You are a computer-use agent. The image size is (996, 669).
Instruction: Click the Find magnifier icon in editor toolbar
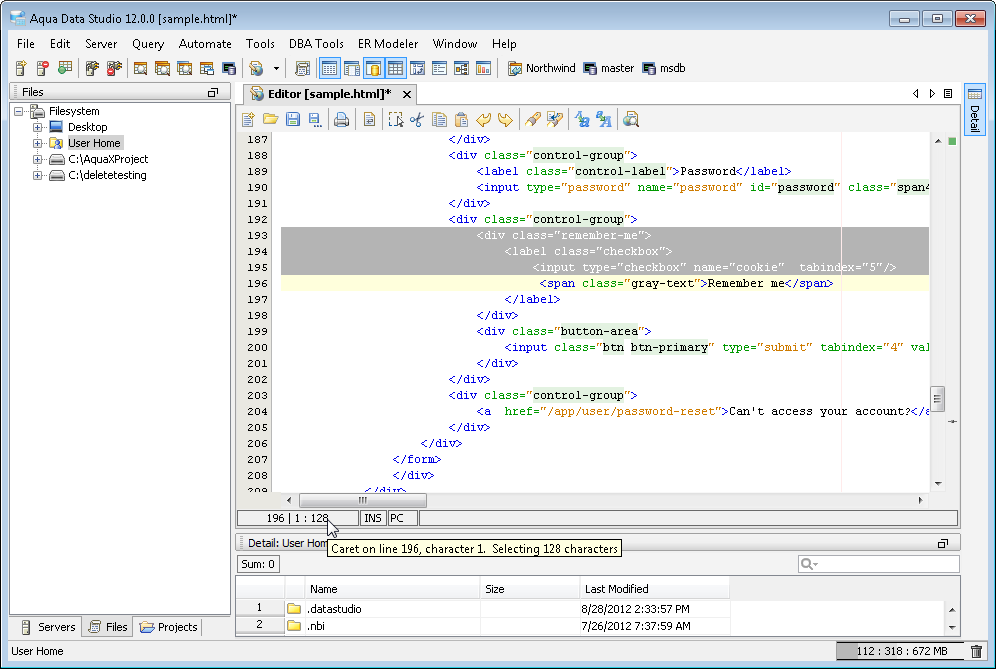[631, 120]
